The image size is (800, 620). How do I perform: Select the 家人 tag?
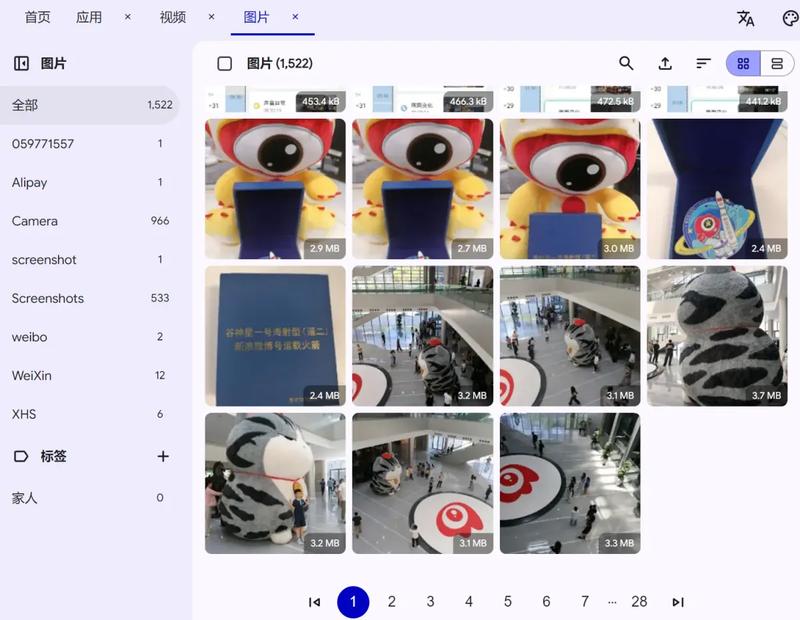89,498
